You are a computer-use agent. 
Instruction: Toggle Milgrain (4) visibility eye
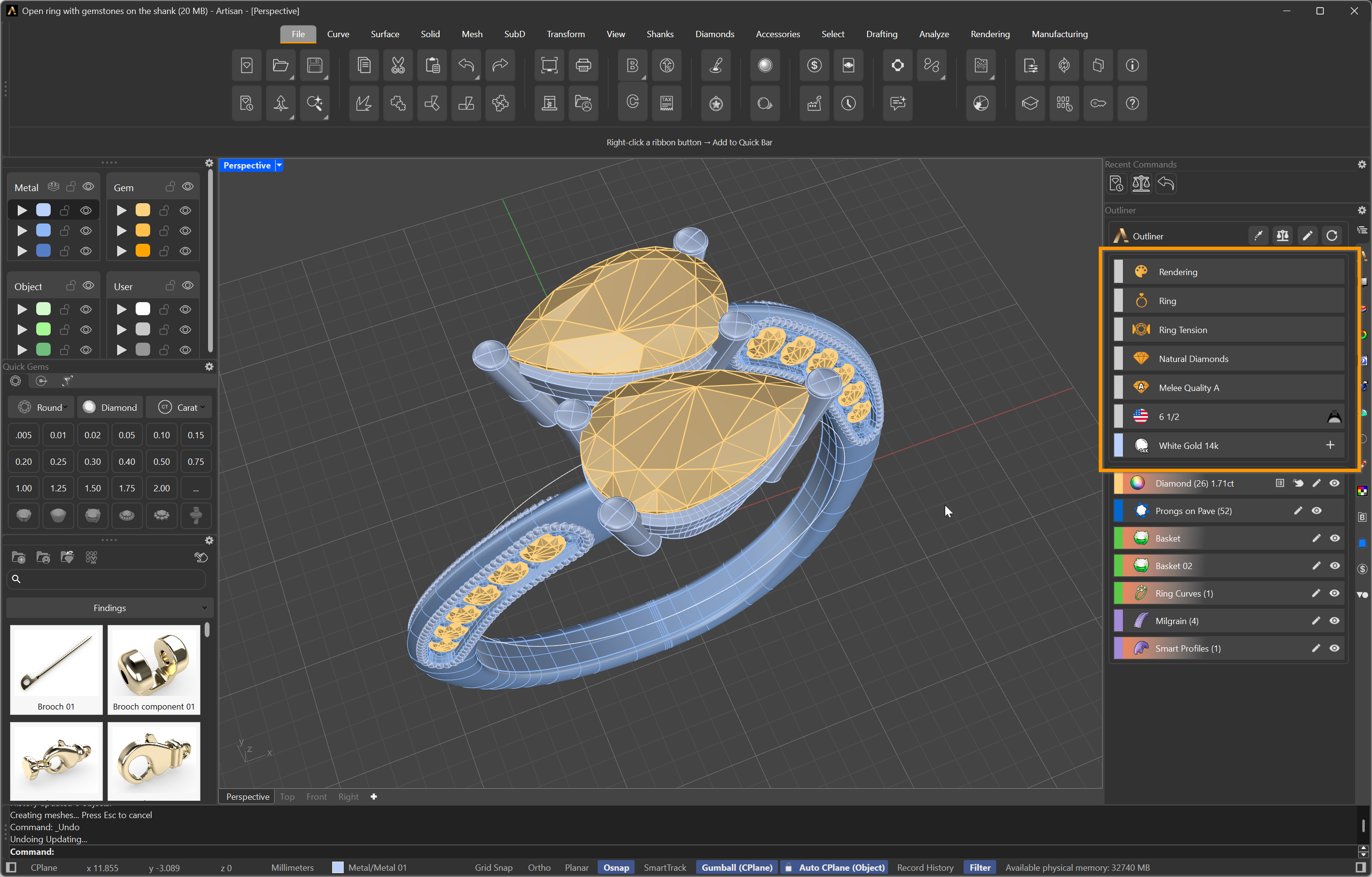pyautogui.click(x=1334, y=621)
